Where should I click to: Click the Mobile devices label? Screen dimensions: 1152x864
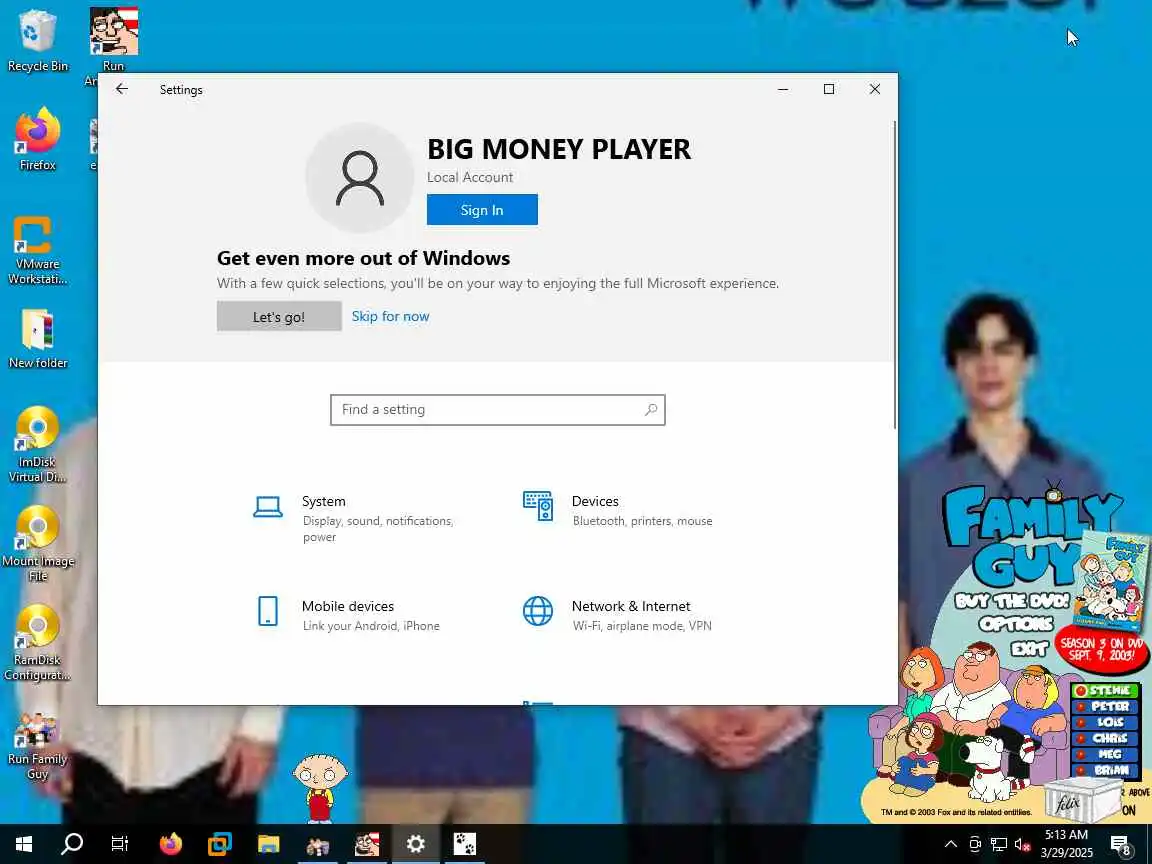[348, 606]
